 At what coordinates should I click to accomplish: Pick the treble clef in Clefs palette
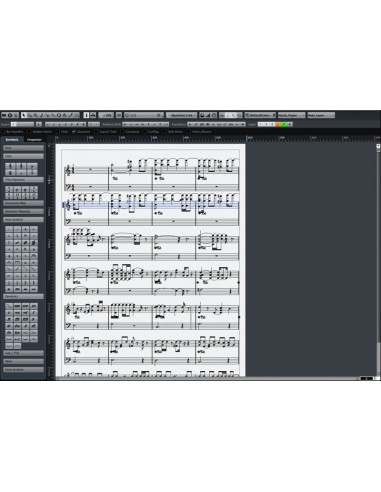[10, 166]
